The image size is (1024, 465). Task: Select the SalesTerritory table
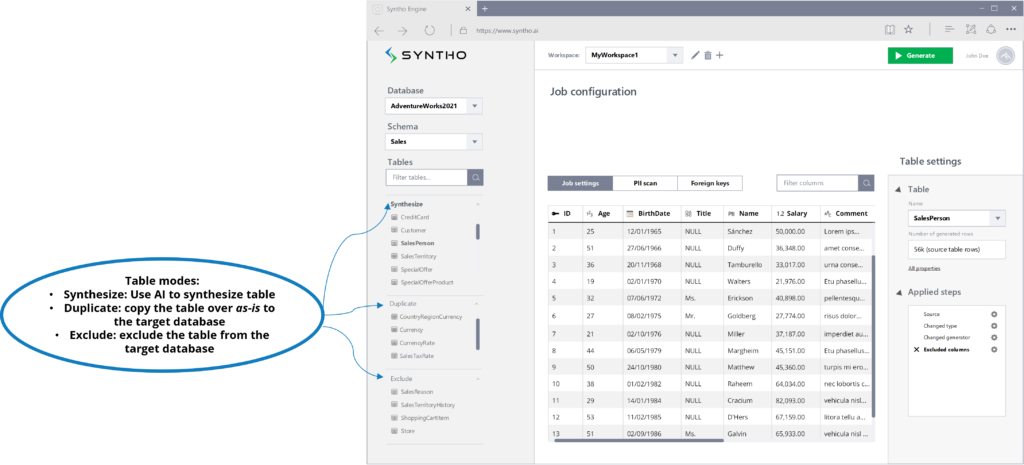pyautogui.click(x=419, y=256)
